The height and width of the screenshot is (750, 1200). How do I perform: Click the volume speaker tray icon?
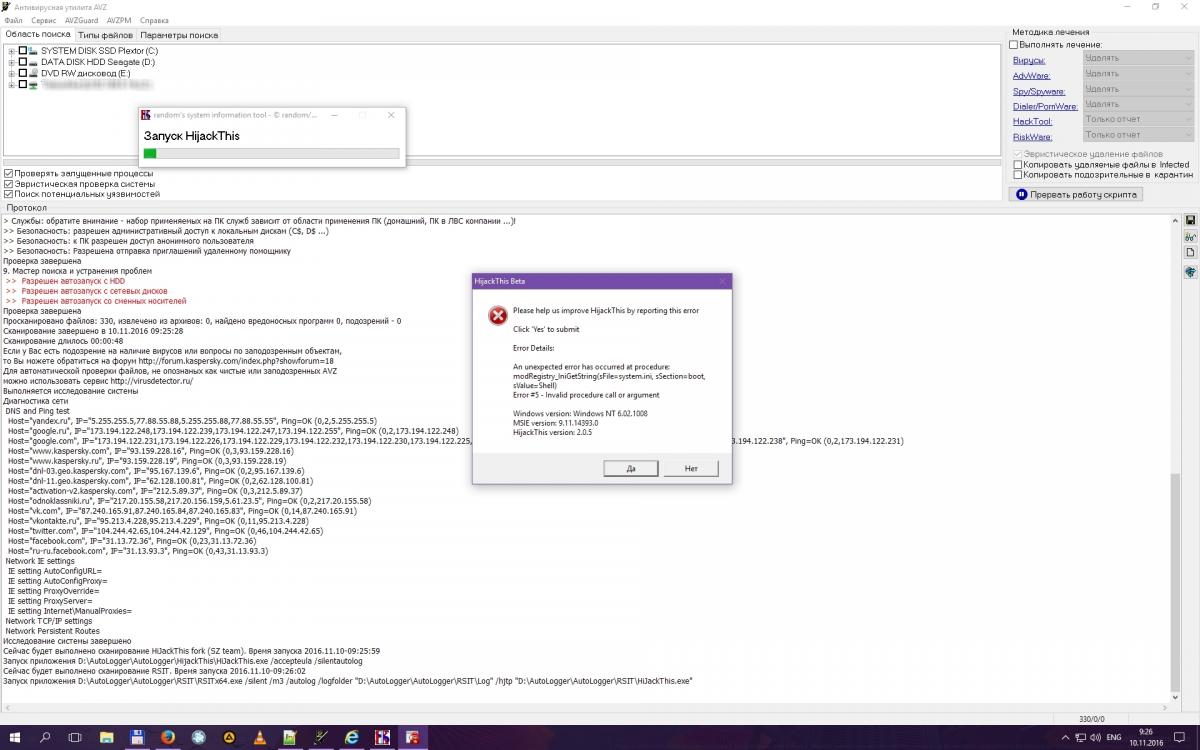(1093, 737)
